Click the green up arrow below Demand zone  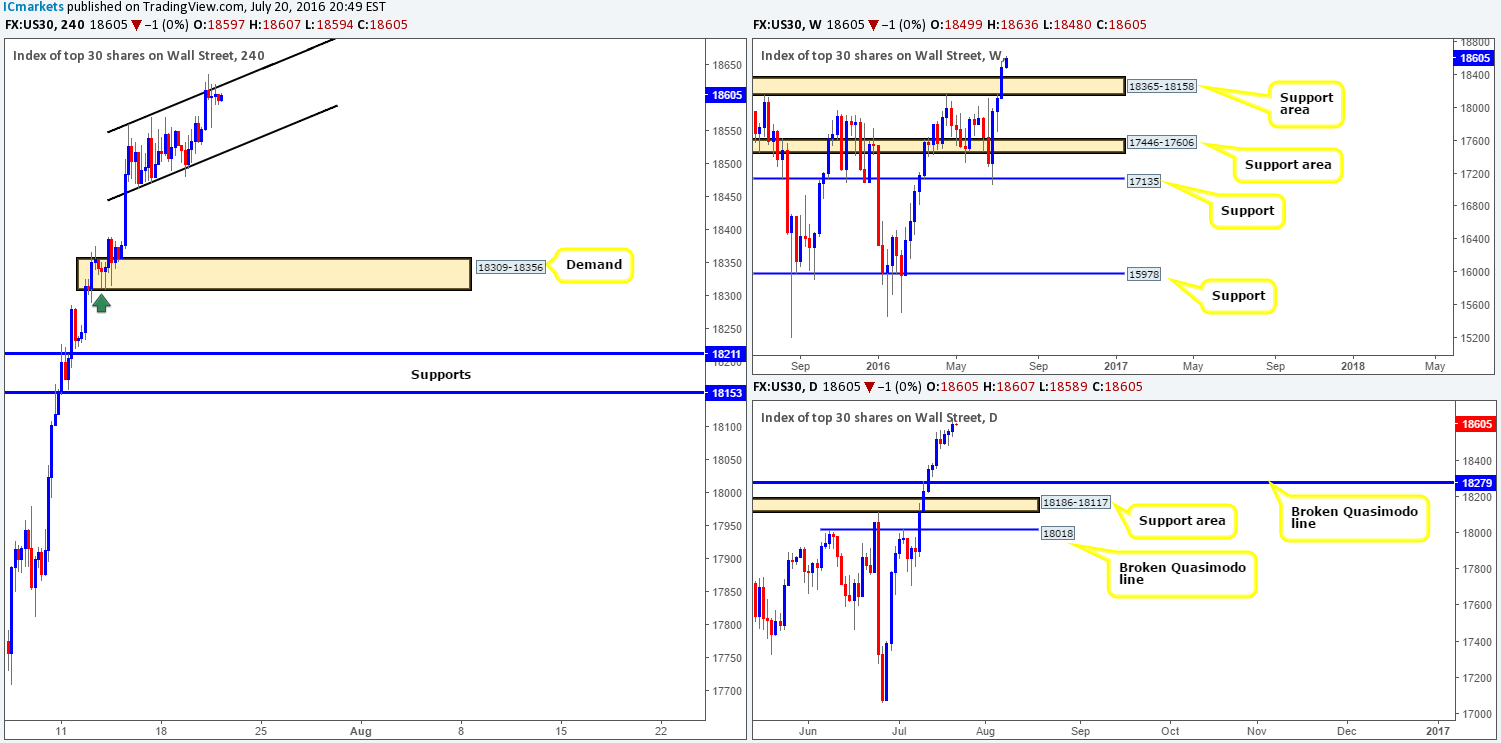tap(101, 301)
